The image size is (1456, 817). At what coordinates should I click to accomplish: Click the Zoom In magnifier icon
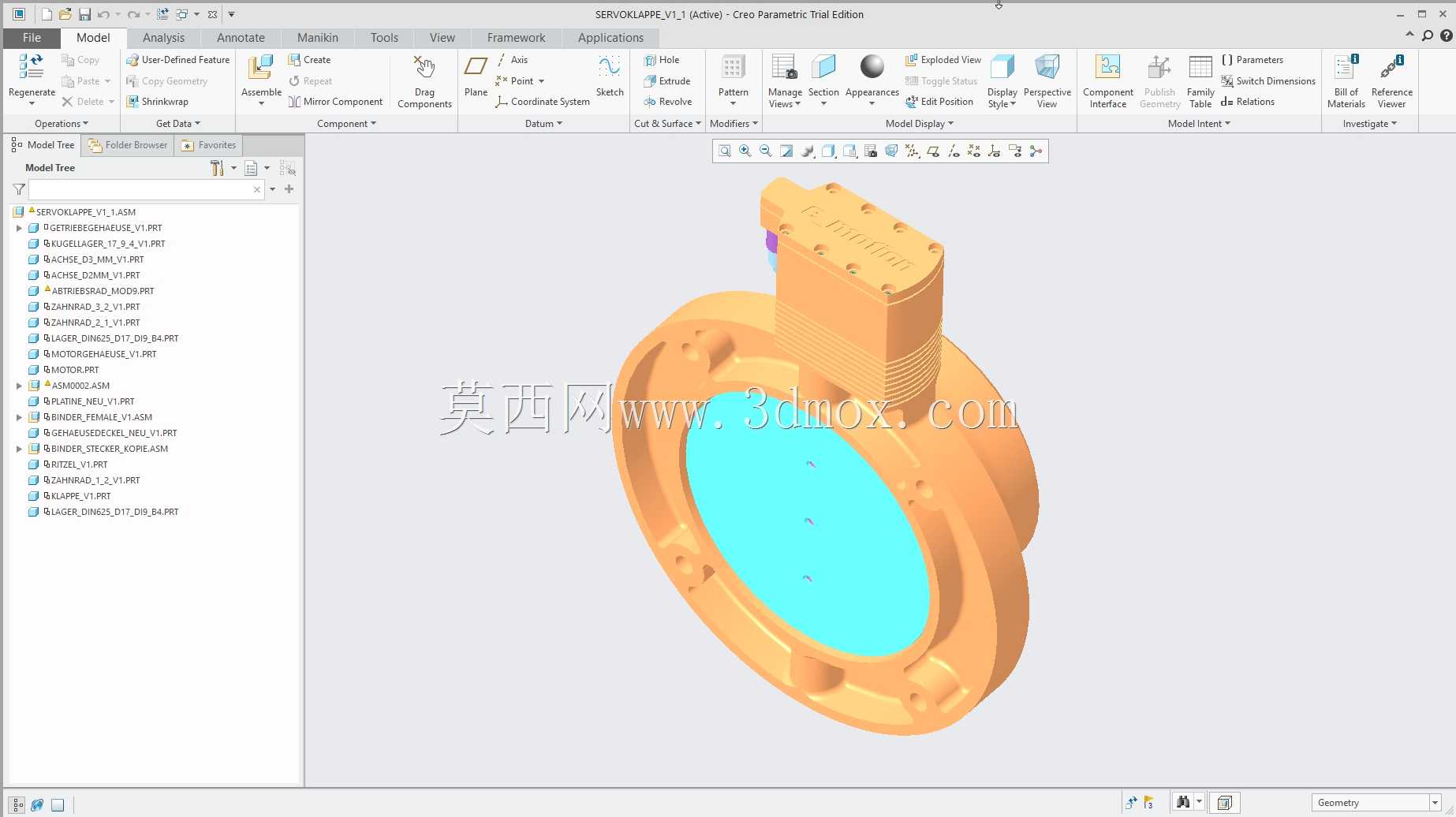(x=745, y=151)
